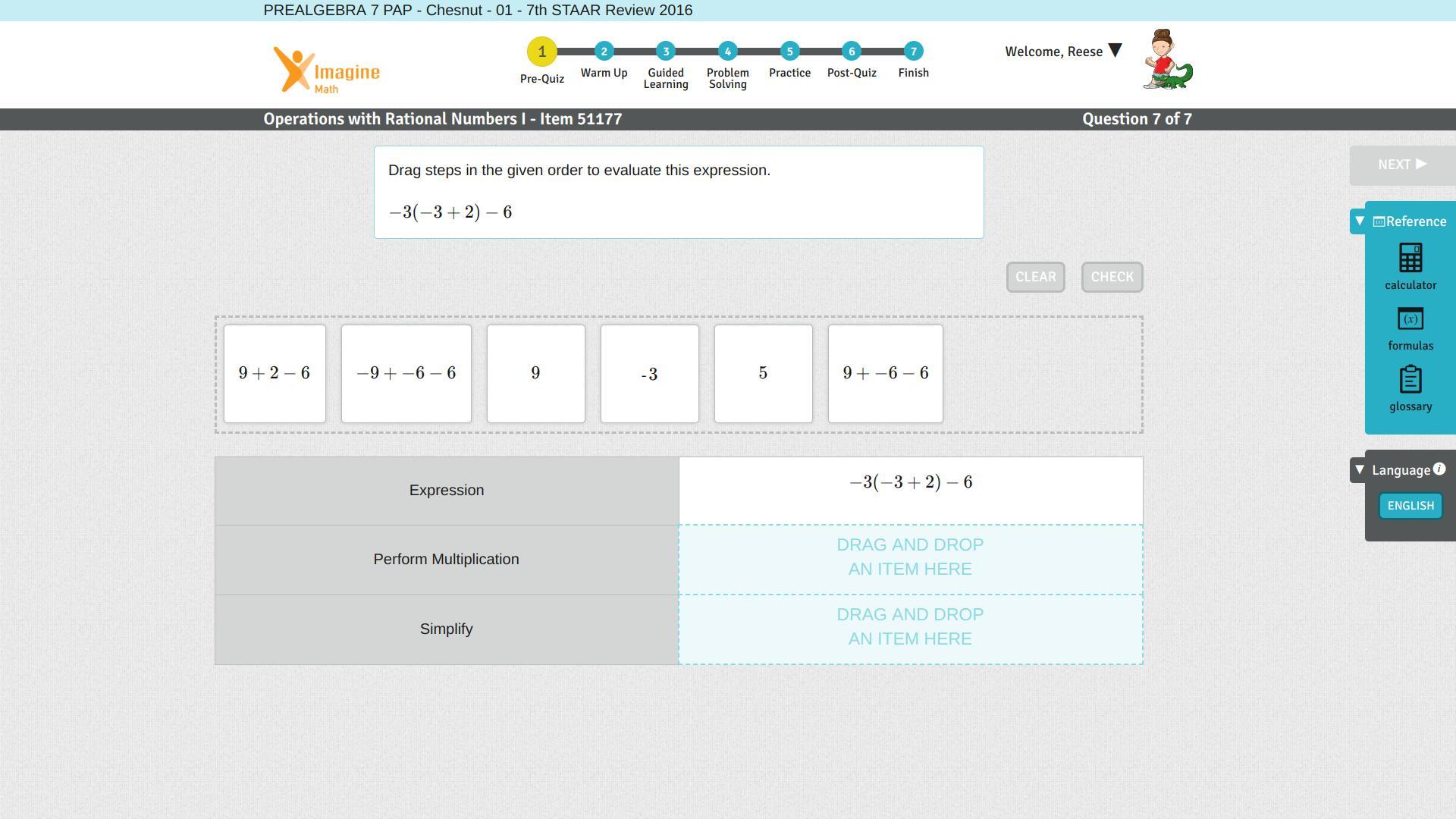1456x819 pixels.
Task: Open the Welcome, Reese user dropdown
Action: coord(1114,51)
